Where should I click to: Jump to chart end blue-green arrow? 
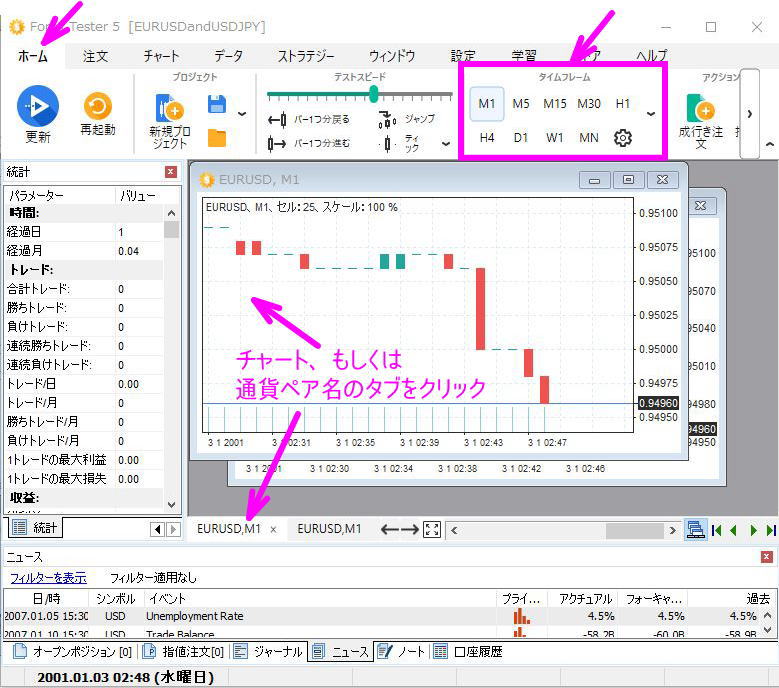coord(771,530)
